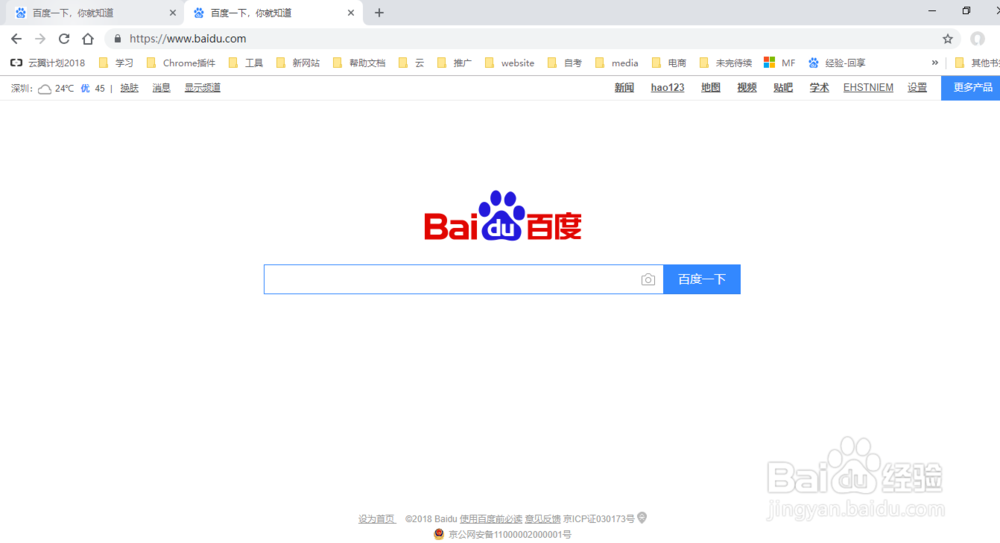Open the 消息 link
Viewport: 1000px width, 543px height.
(x=161, y=88)
